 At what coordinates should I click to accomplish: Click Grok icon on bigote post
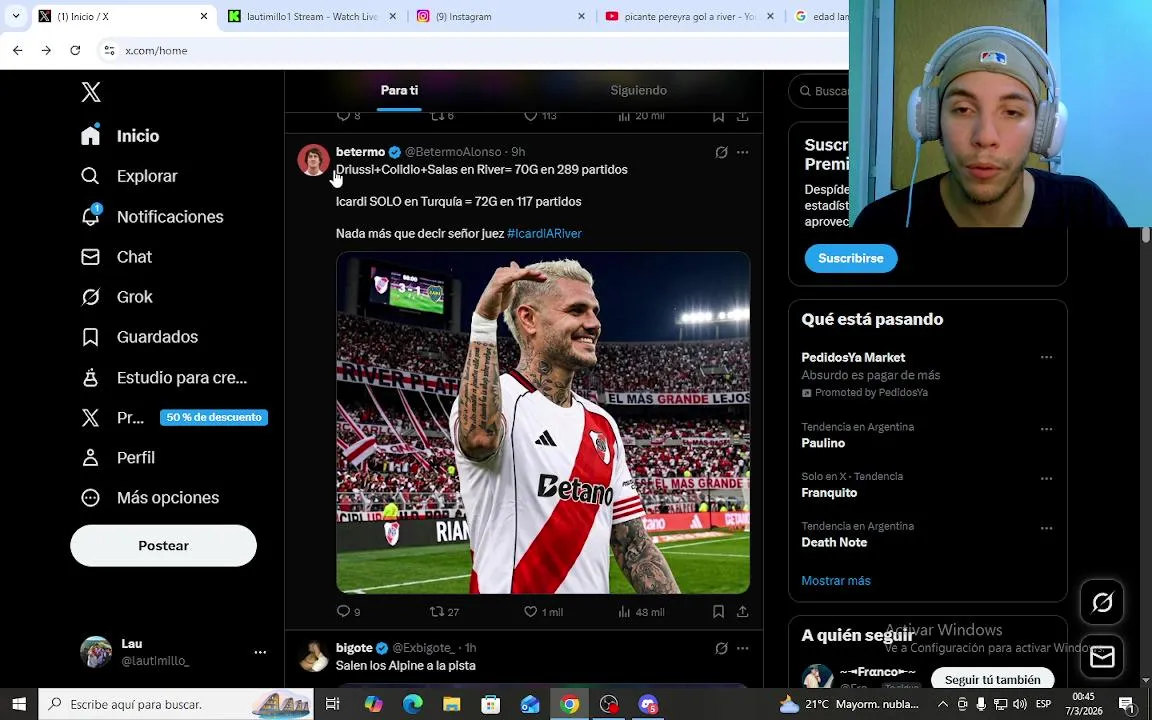tap(721, 648)
